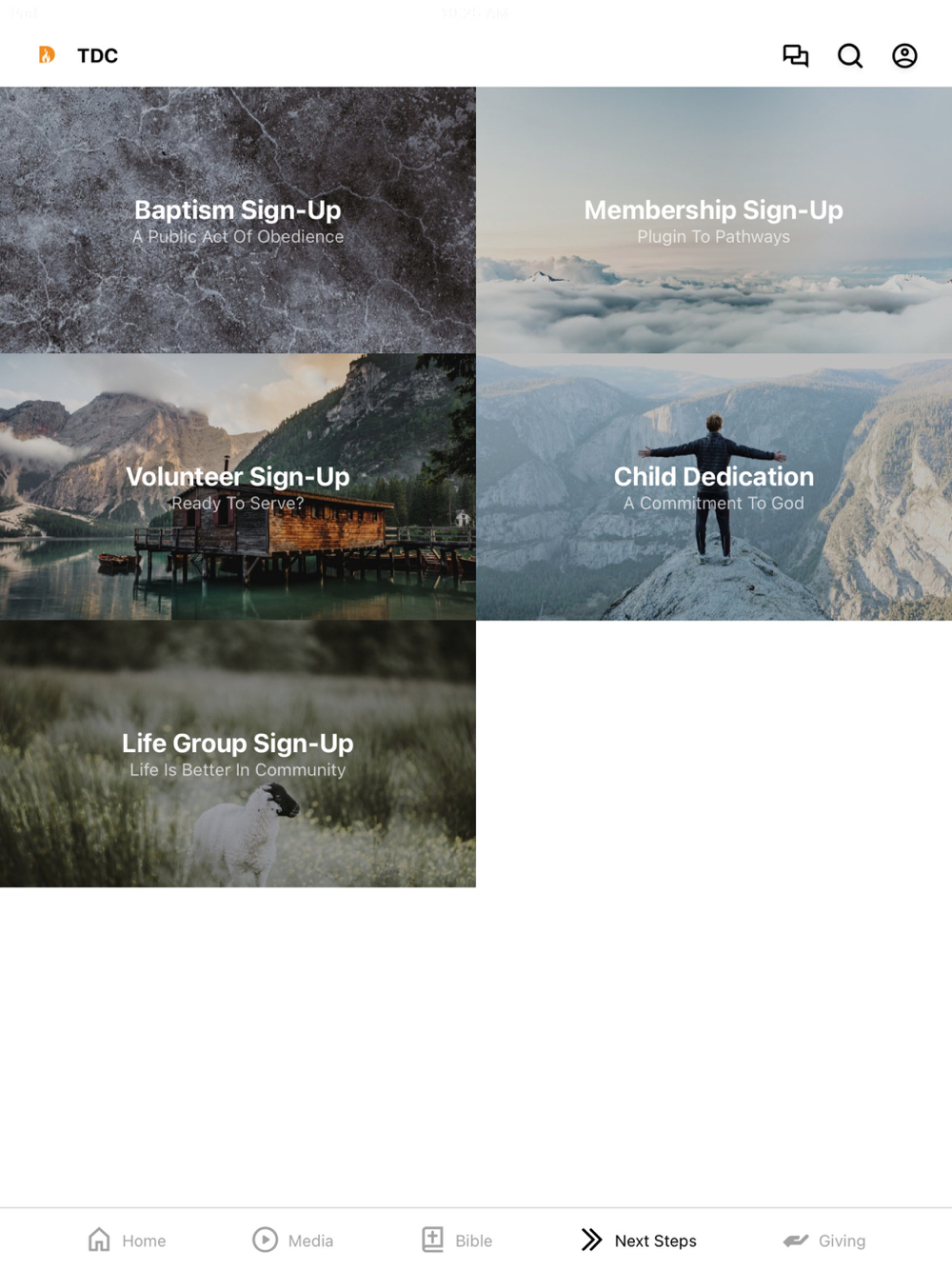Tap the Bible book icon

[x=432, y=1239]
